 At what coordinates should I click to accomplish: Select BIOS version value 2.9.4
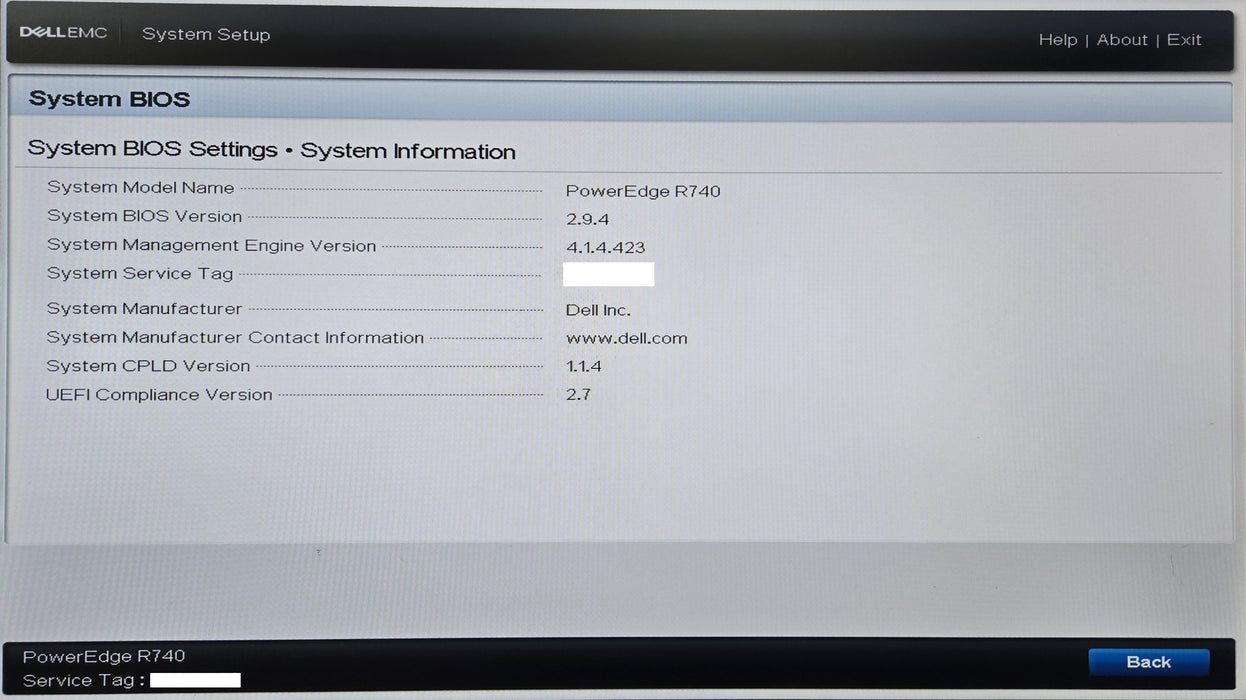tap(587, 219)
